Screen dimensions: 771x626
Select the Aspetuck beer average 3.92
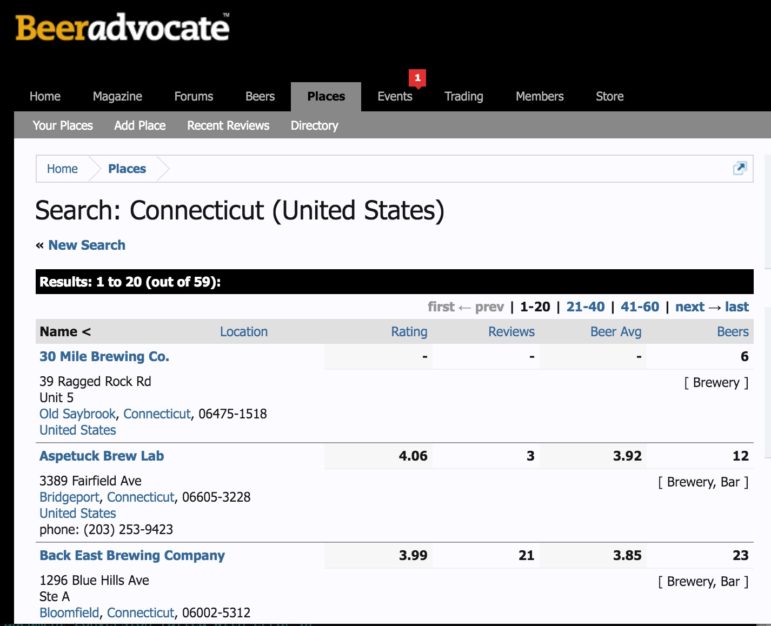(x=627, y=456)
